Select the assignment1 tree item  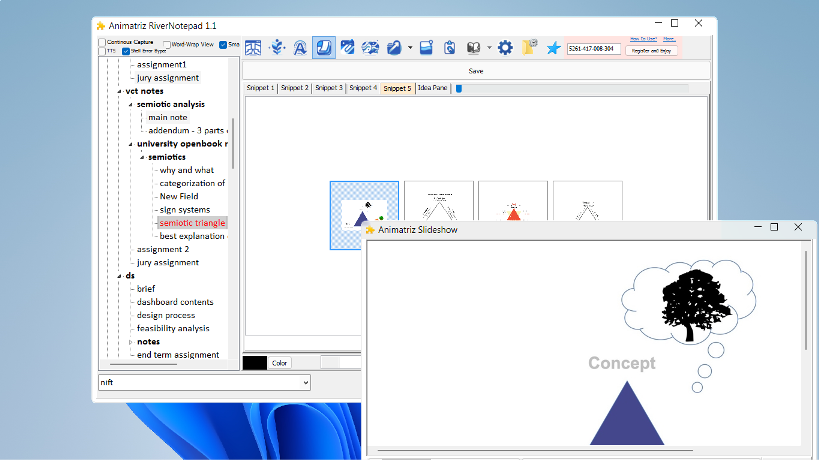tap(161, 65)
